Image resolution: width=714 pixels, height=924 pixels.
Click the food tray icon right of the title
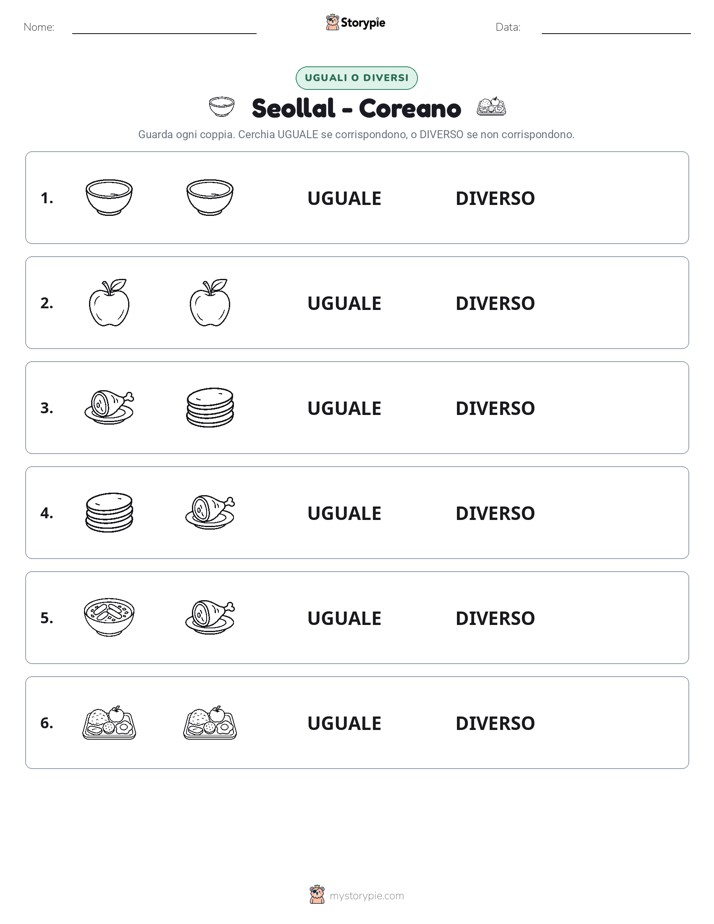pyautogui.click(x=491, y=107)
